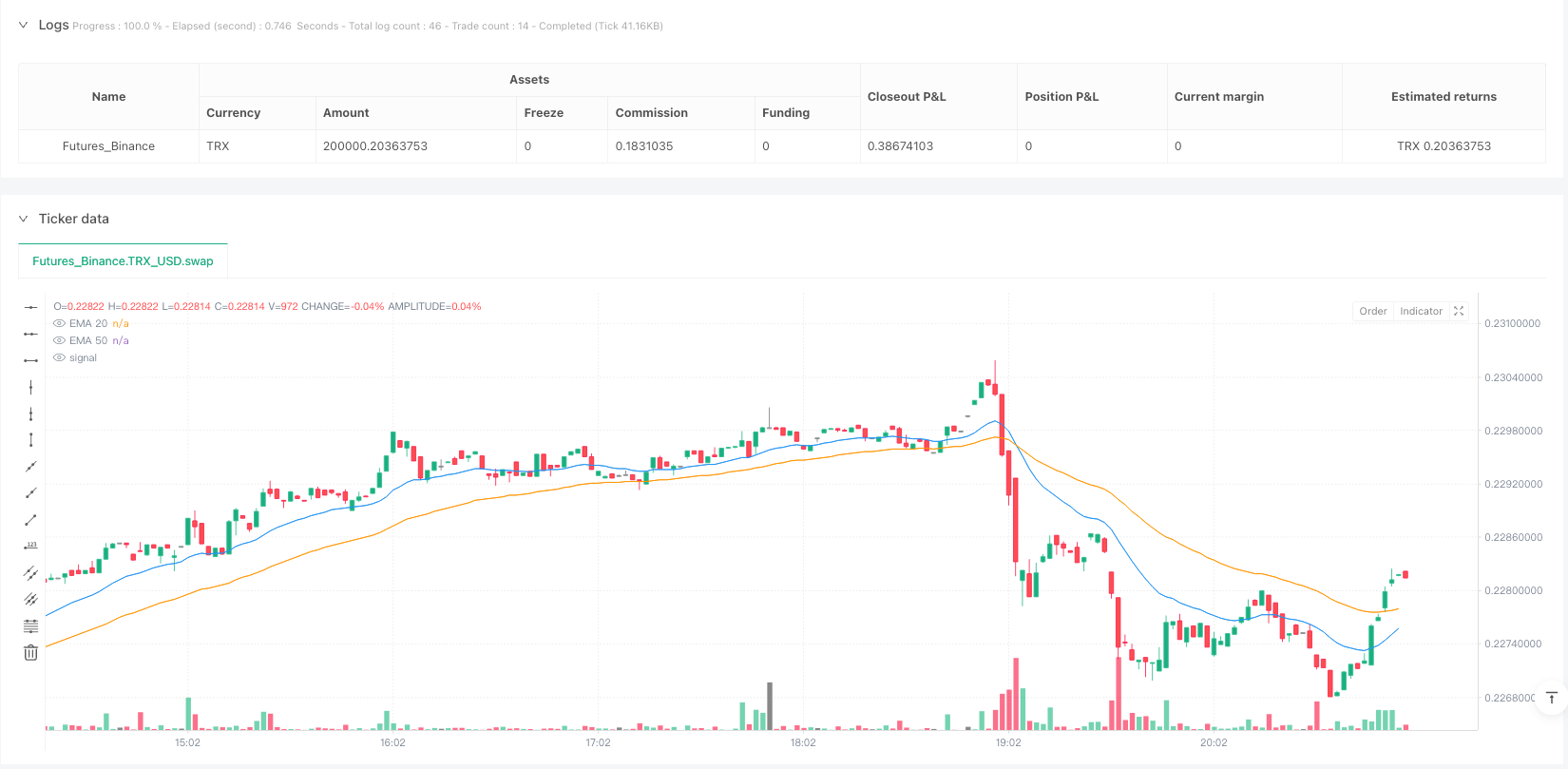Click the Estimated returns column header
1568x769 pixels.
pyautogui.click(x=1444, y=96)
